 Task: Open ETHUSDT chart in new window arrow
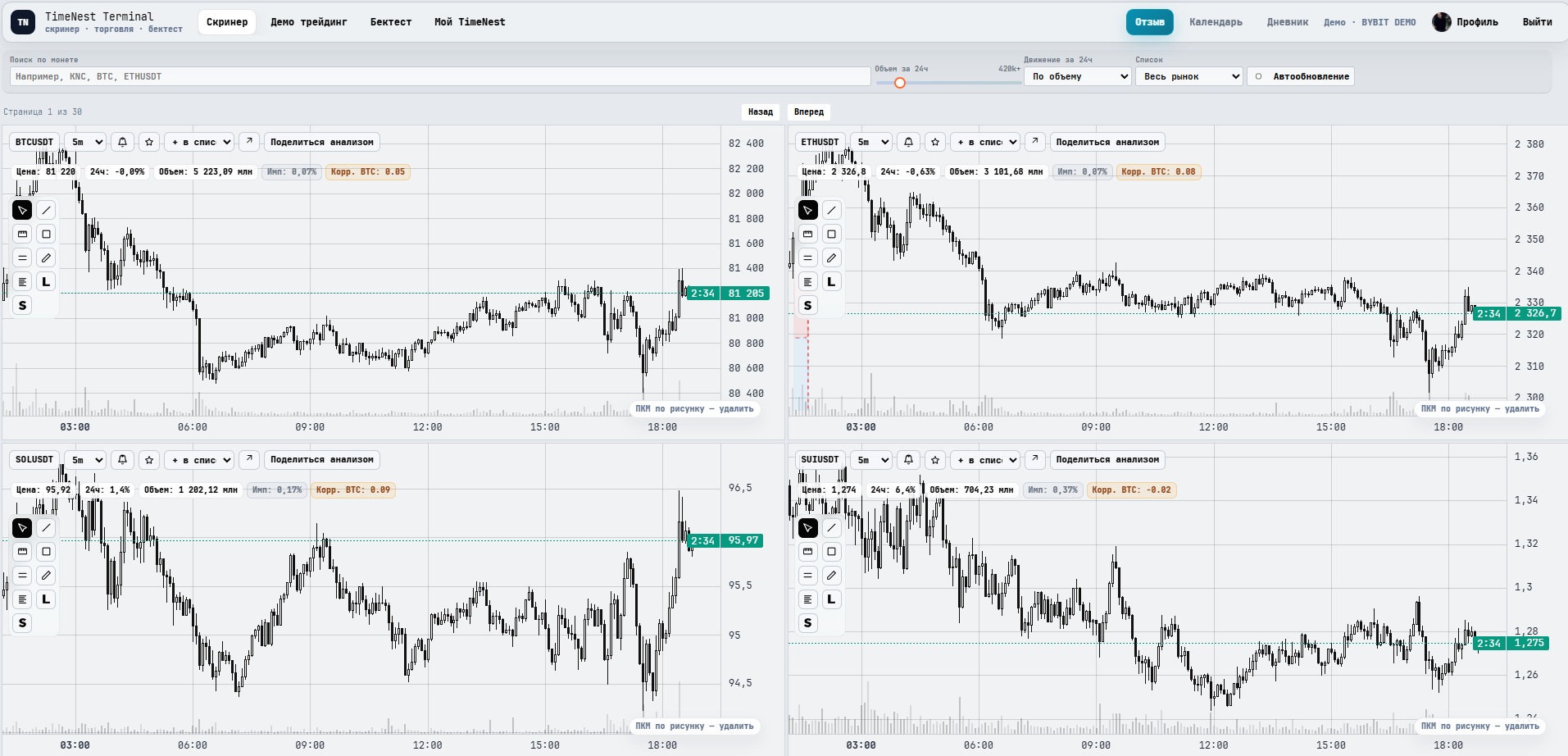(x=1035, y=142)
